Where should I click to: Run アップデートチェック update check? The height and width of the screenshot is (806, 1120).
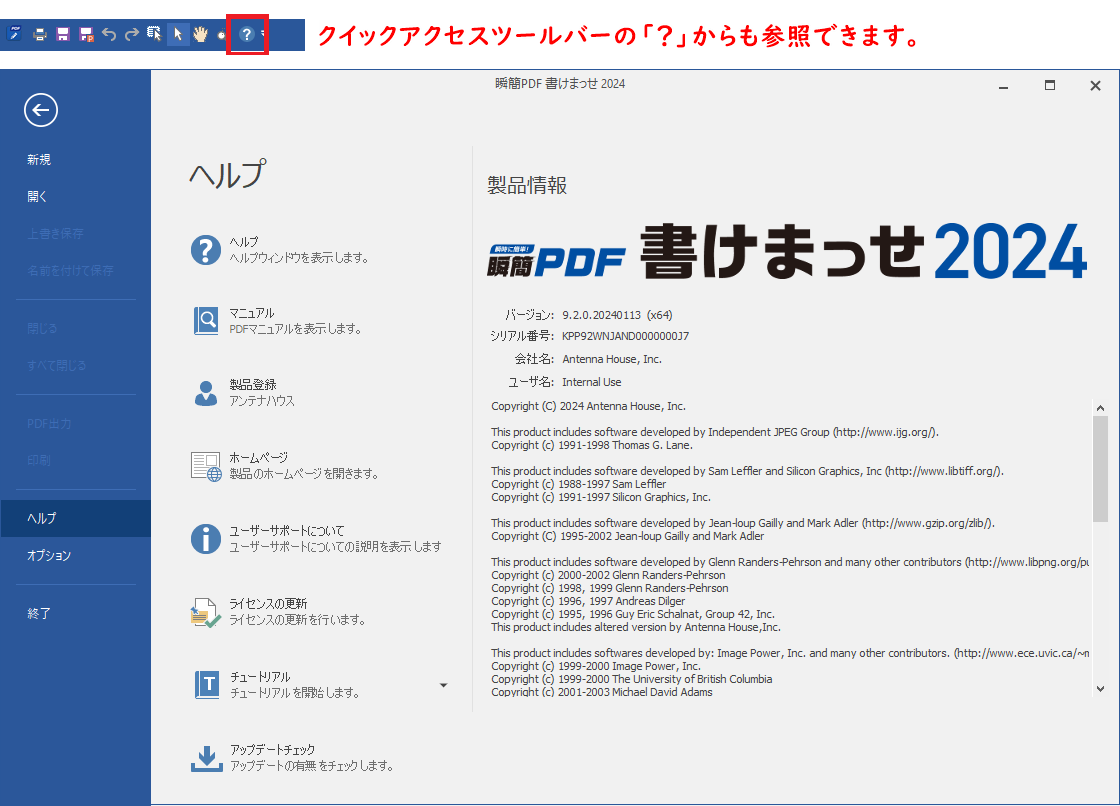292,757
